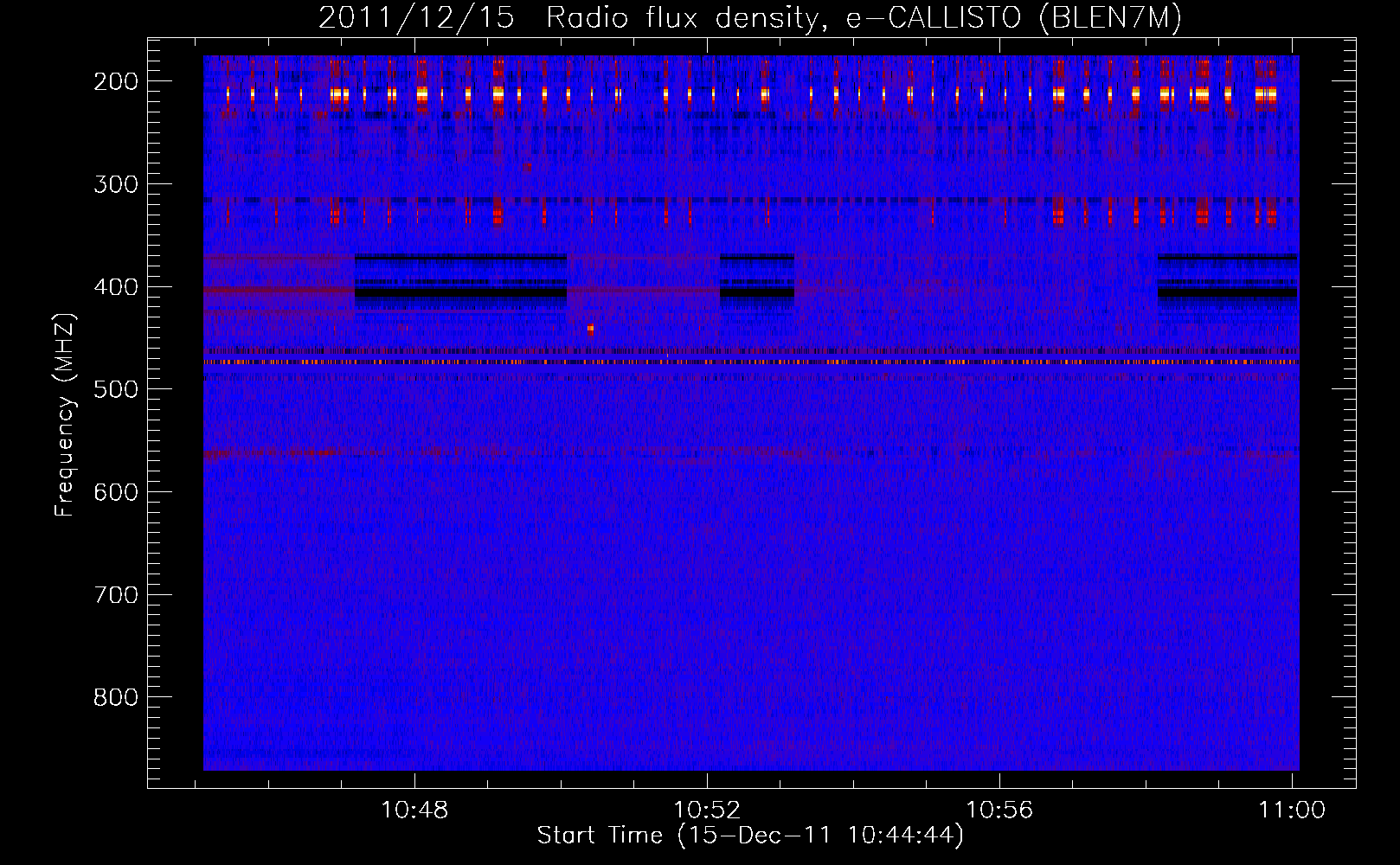Click the 10:52 time tick label
The height and width of the screenshot is (865, 1400).
coord(707,811)
